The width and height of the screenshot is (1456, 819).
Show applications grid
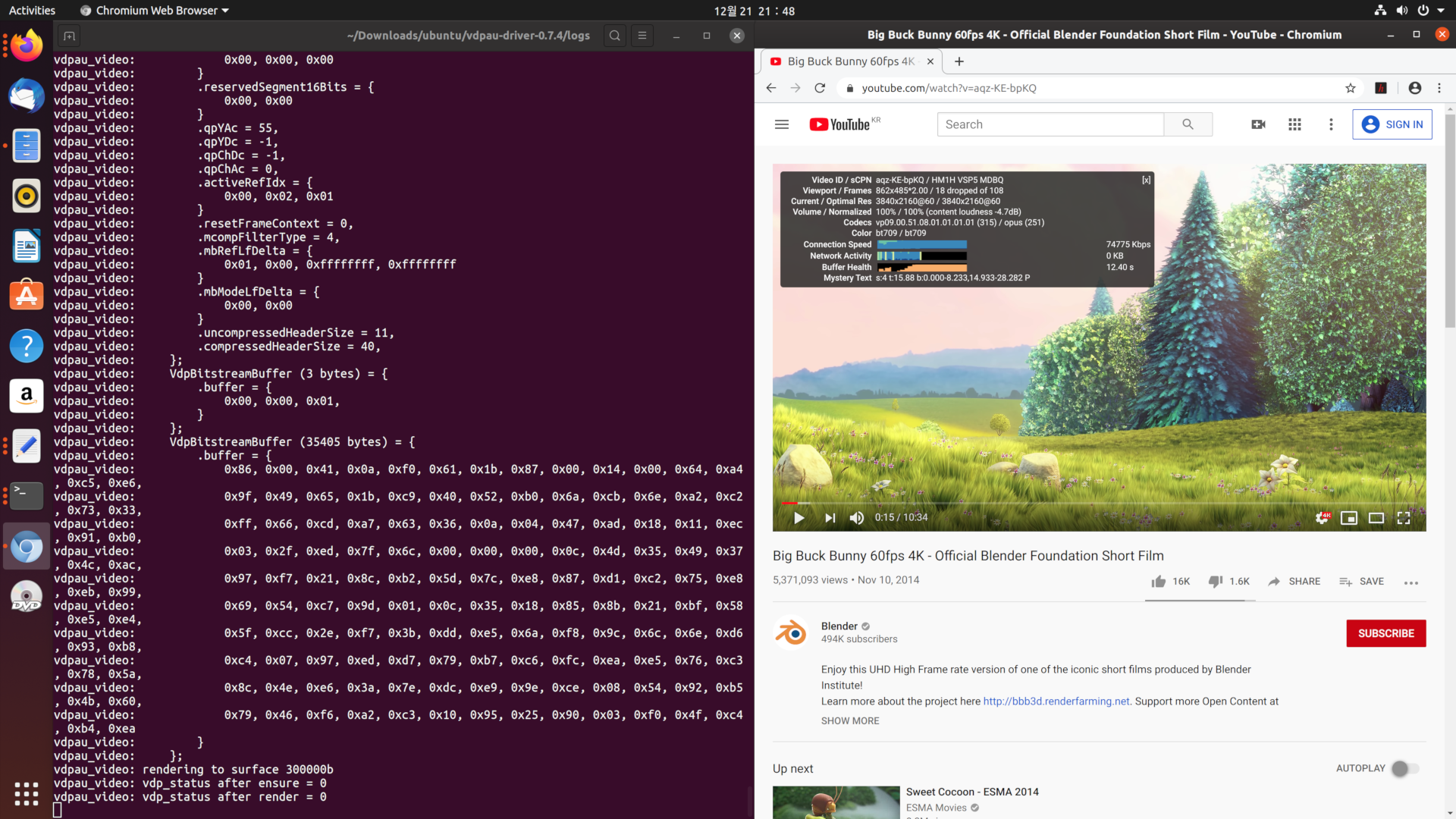coord(27,793)
